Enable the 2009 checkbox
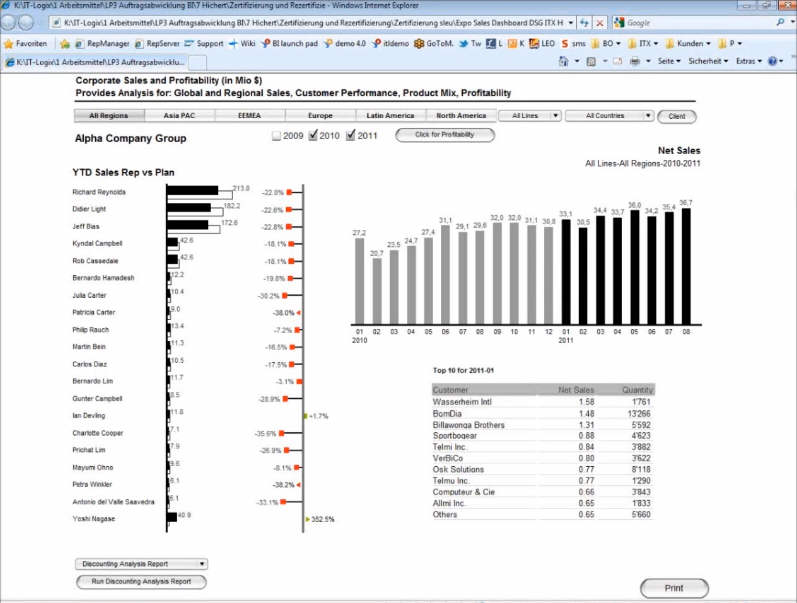This screenshot has height=603, width=797. [277, 136]
